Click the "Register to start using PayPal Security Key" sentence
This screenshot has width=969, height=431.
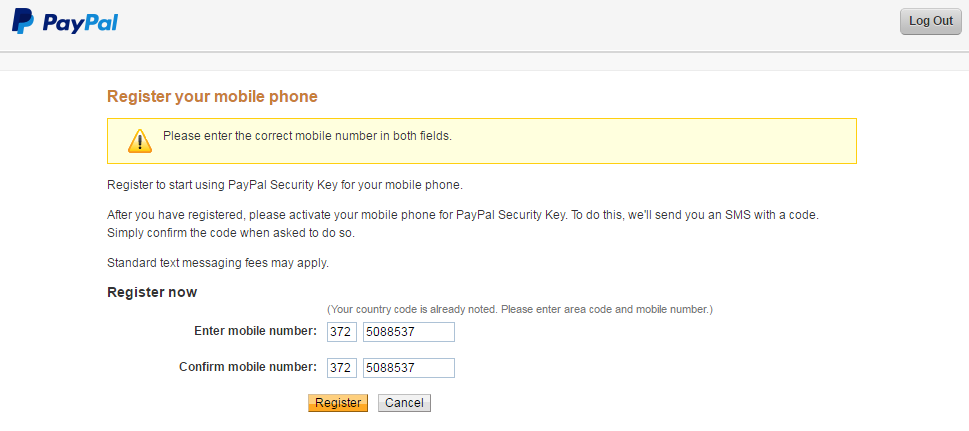(x=285, y=185)
